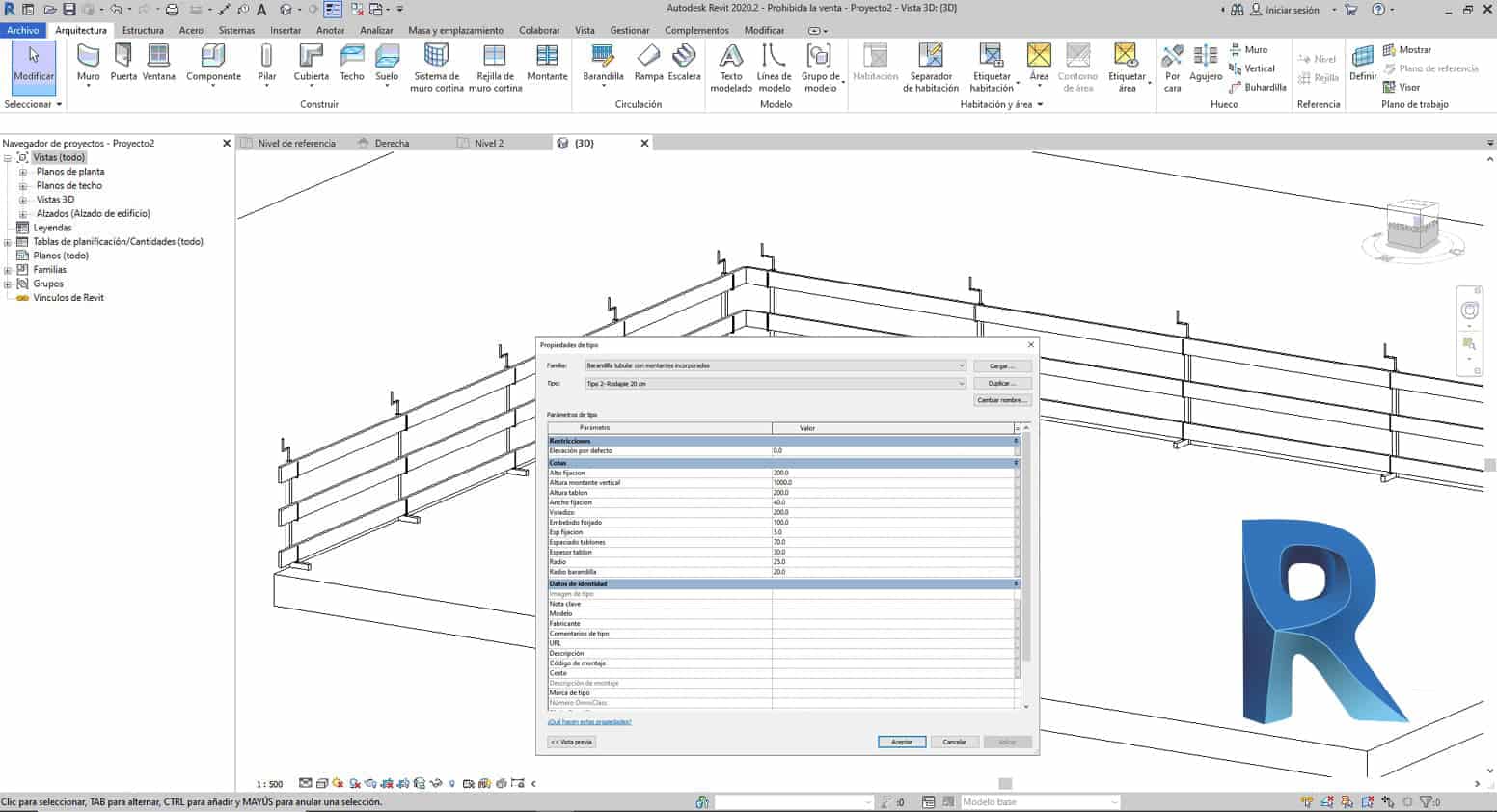Select Por cara opening tool
The height and width of the screenshot is (812, 1497).
tap(1172, 68)
